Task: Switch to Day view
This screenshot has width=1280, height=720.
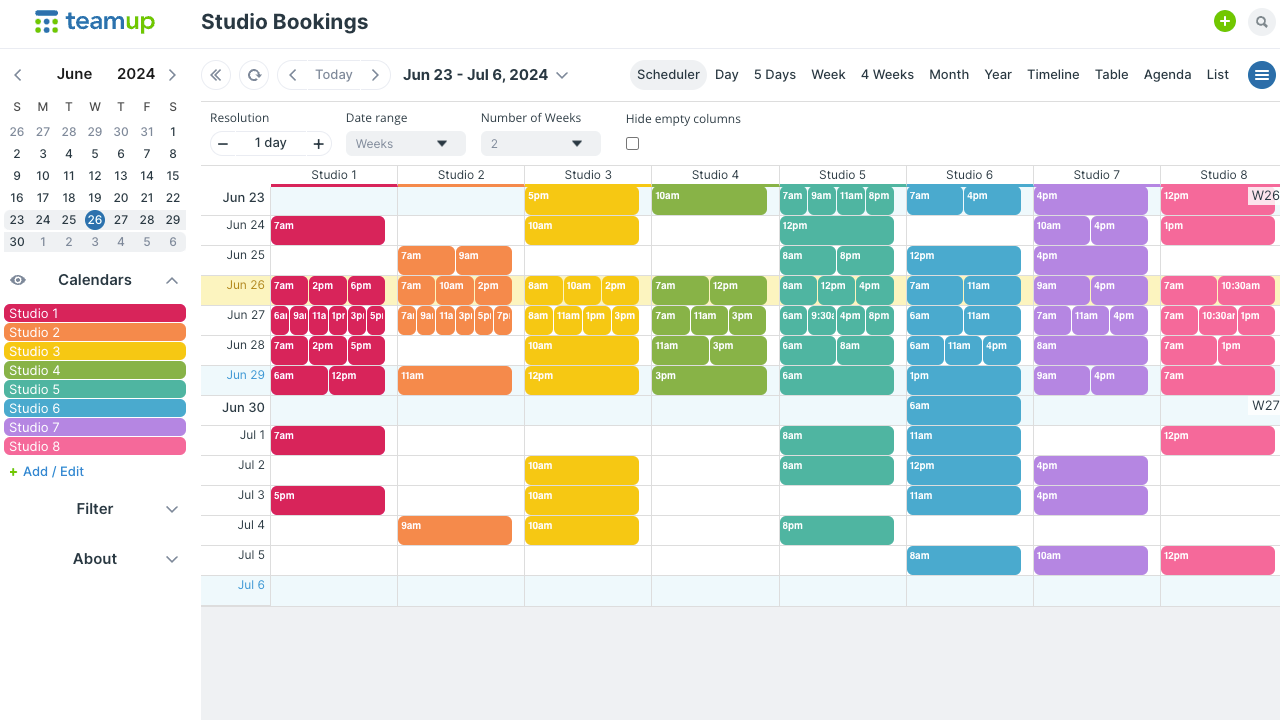Action: (x=727, y=75)
